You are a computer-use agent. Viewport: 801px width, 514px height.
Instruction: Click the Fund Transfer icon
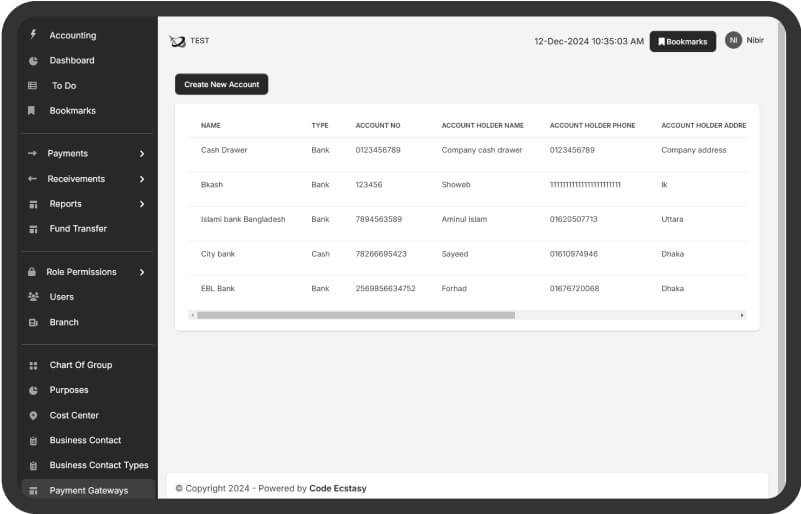[33, 229]
